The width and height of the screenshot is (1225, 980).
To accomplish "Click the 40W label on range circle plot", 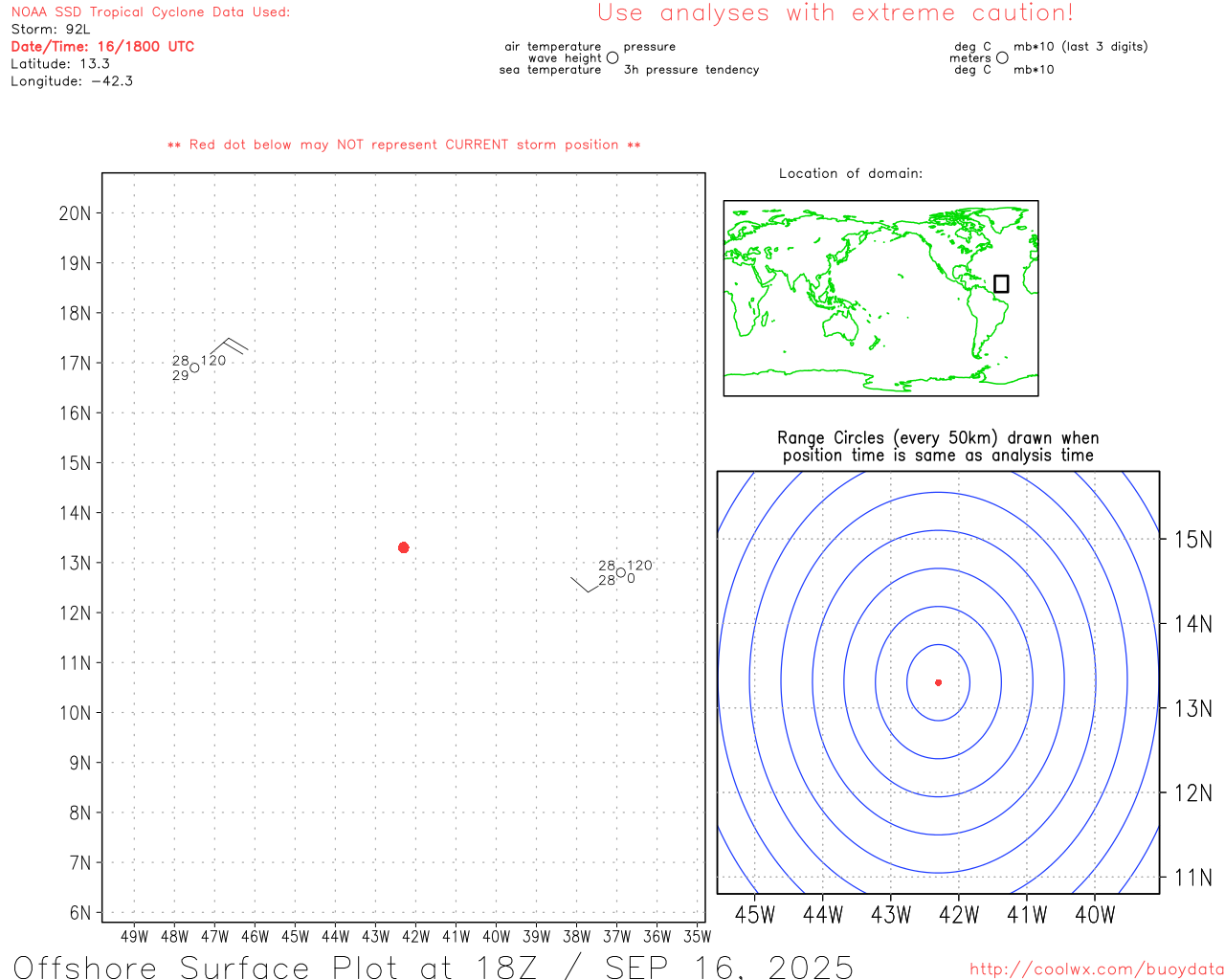I will point(1095,915).
